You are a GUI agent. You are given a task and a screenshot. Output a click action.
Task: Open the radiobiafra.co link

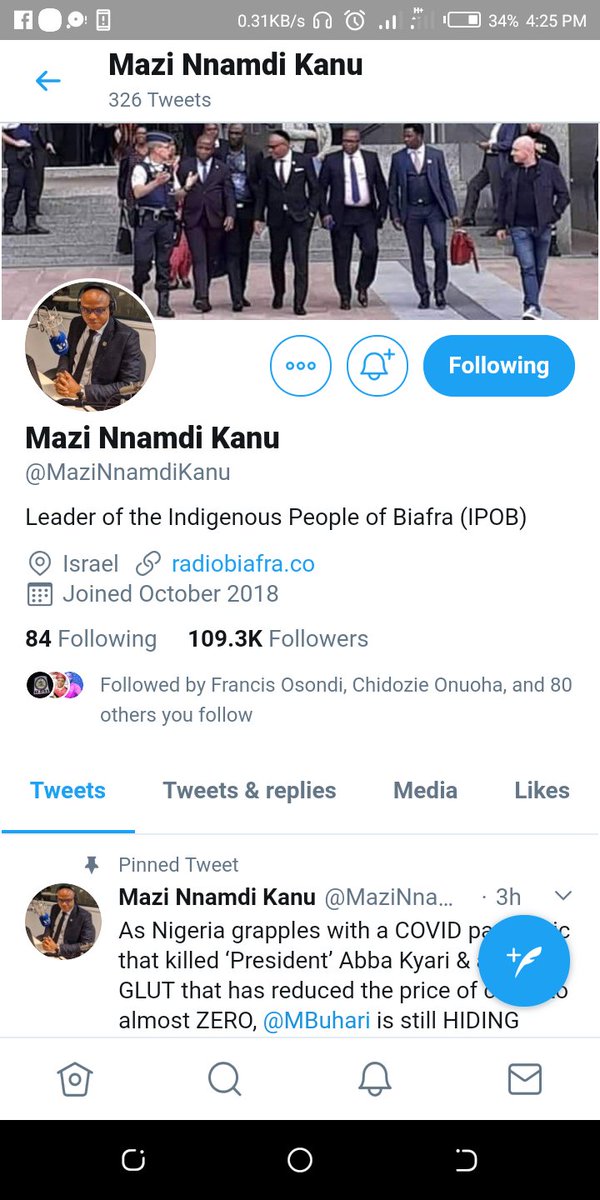pyautogui.click(x=243, y=563)
